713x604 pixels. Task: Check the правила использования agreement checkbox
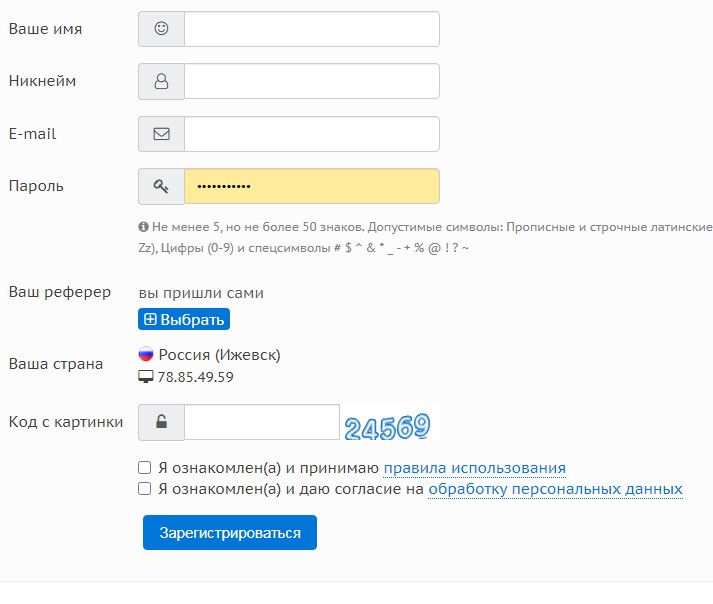(x=145, y=467)
